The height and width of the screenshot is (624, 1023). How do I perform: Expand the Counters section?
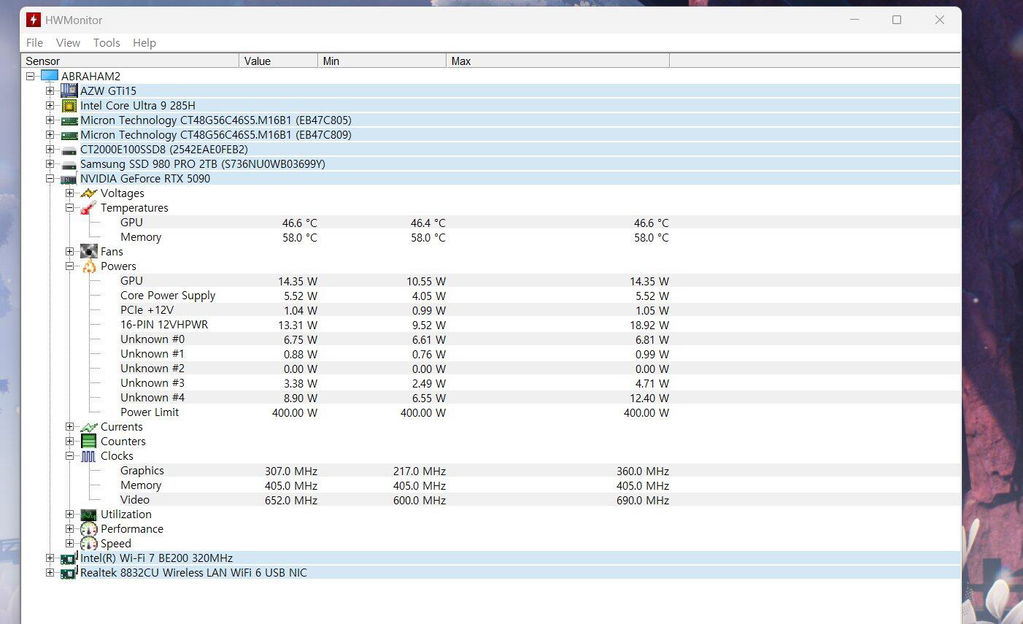click(x=70, y=441)
